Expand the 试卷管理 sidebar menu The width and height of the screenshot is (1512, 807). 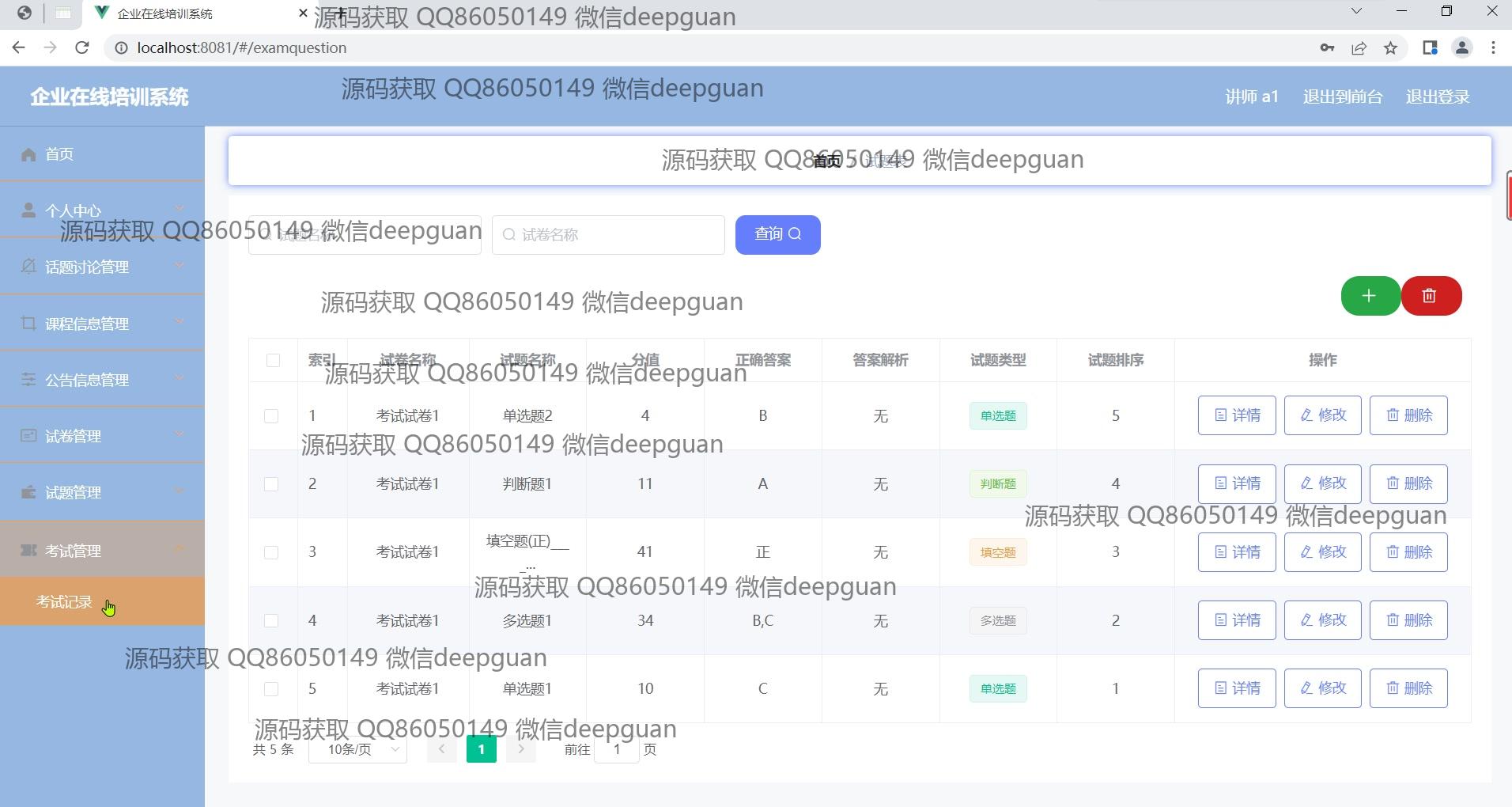click(x=102, y=436)
